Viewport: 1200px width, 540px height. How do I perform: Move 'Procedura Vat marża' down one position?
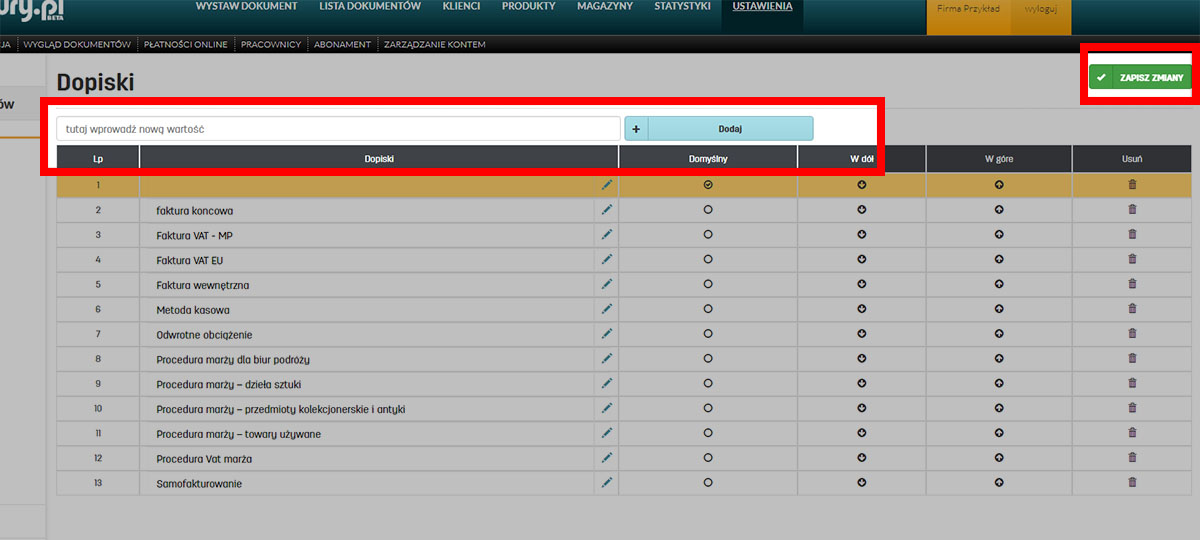point(861,458)
